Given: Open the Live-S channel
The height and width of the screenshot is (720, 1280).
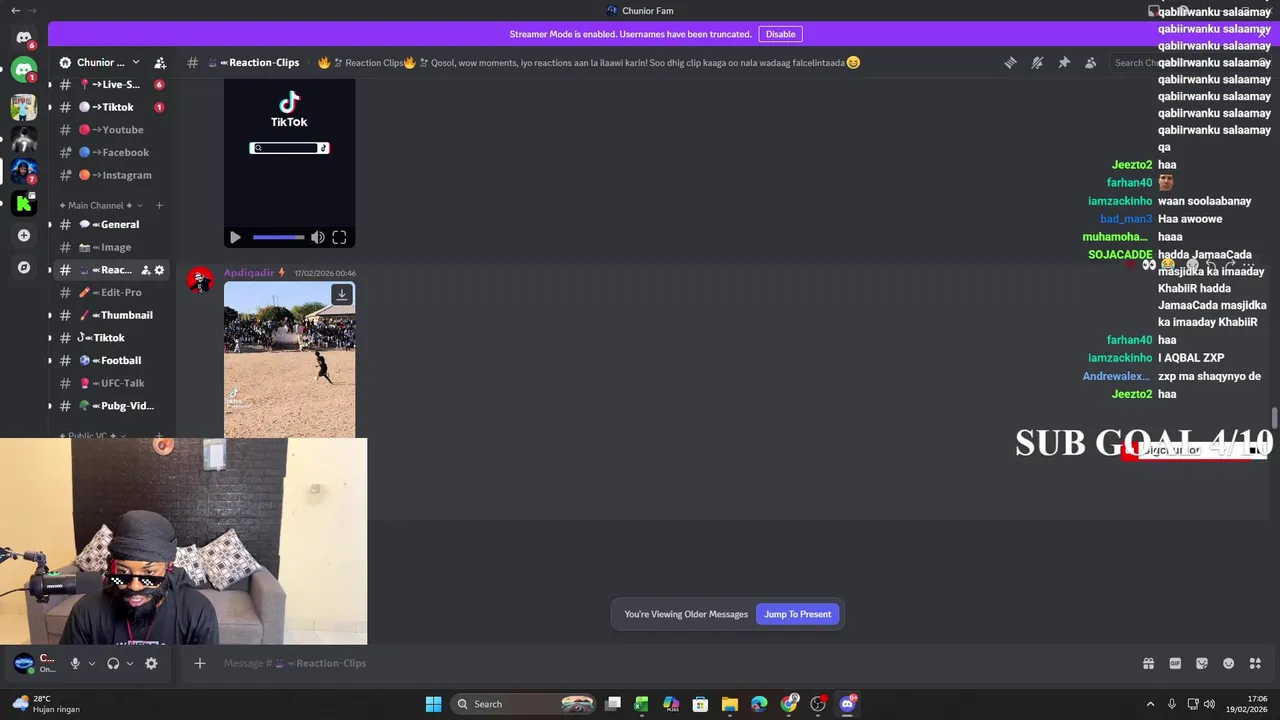Looking at the screenshot, I should pos(112,84).
